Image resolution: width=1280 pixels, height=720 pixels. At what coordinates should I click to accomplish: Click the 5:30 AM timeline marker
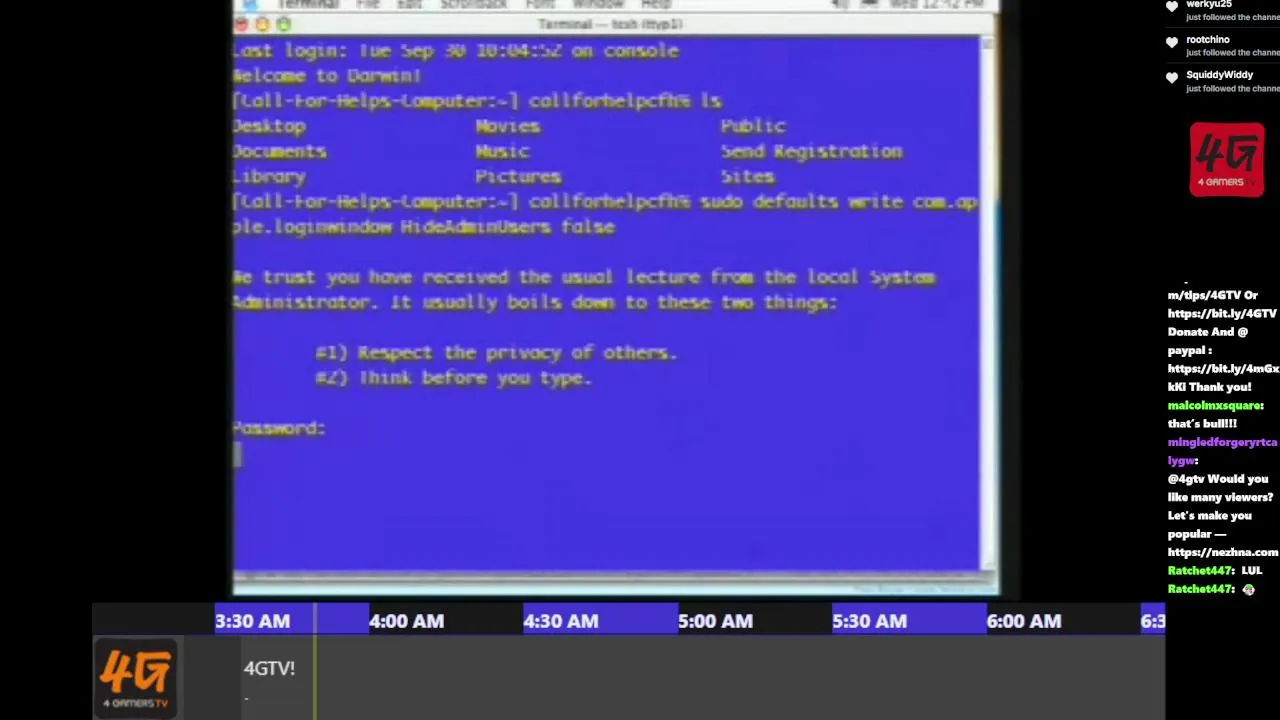[x=869, y=621]
